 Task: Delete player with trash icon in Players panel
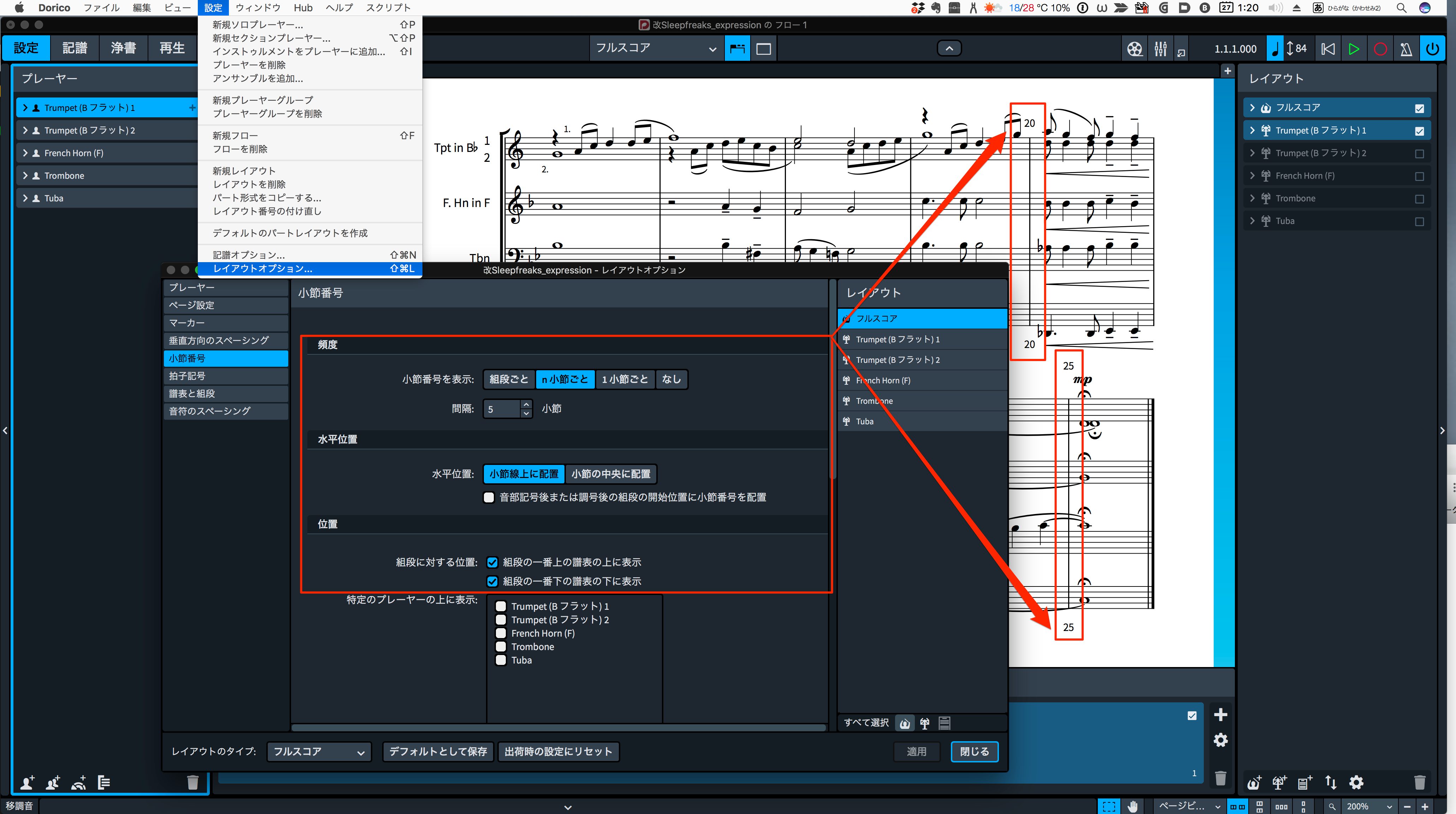(x=193, y=782)
